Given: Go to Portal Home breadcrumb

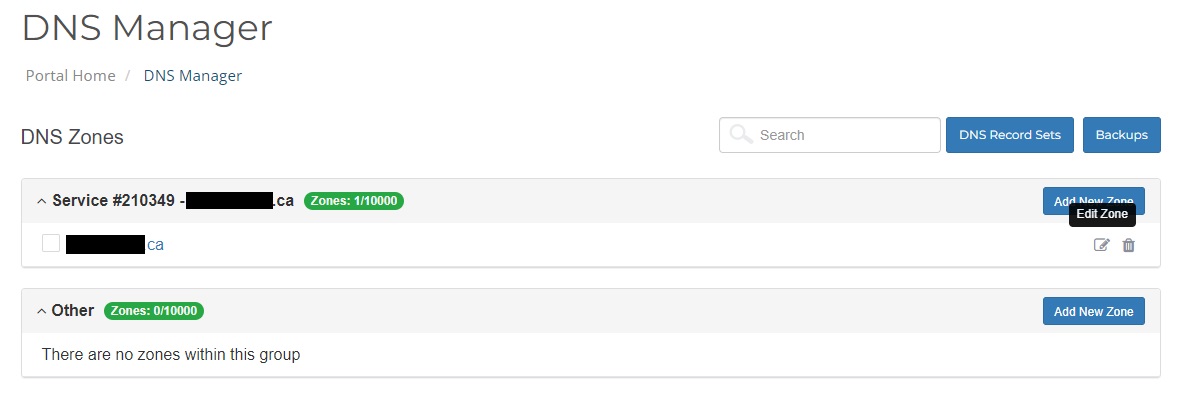Looking at the screenshot, I should [x=71, y=76].
